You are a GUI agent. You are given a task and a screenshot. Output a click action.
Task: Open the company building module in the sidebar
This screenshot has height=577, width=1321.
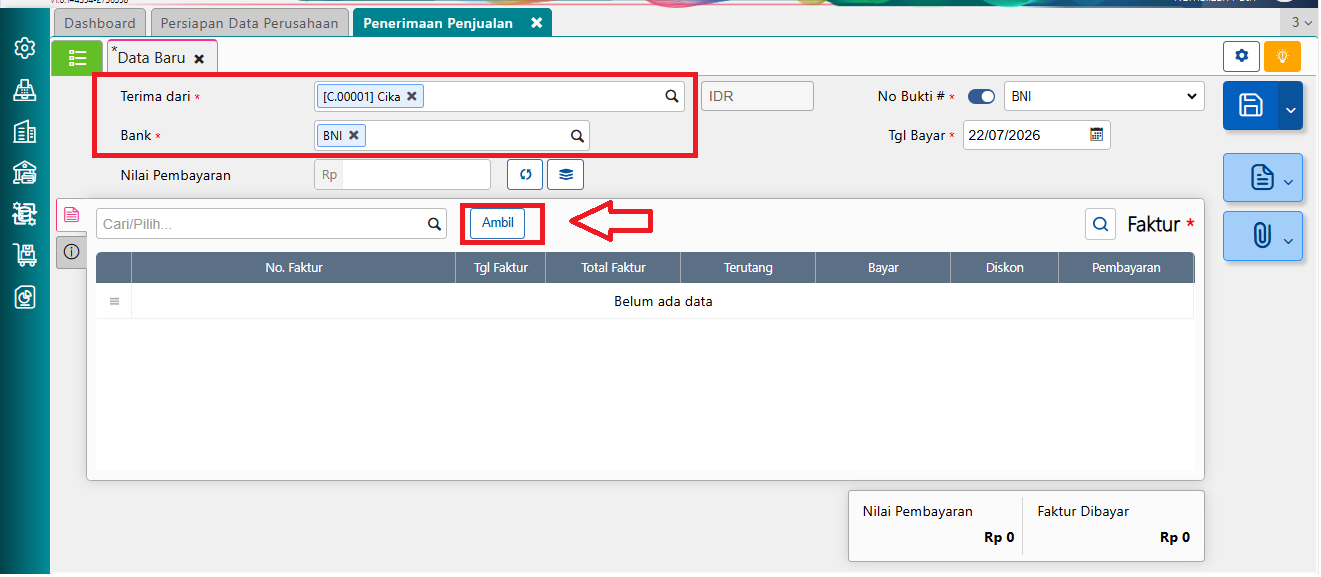tap(25, 131)
